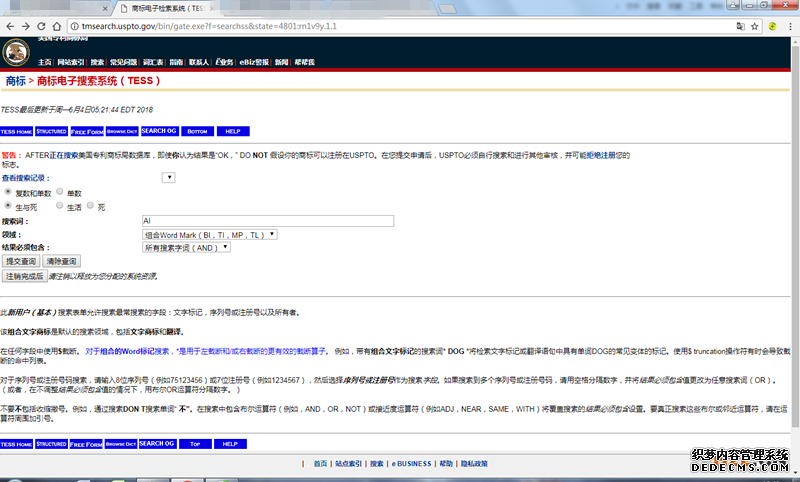Screen dimensions: 800x482
Task: Open 词汇表 in the top navigation
Action: click(x=153, y=62)
